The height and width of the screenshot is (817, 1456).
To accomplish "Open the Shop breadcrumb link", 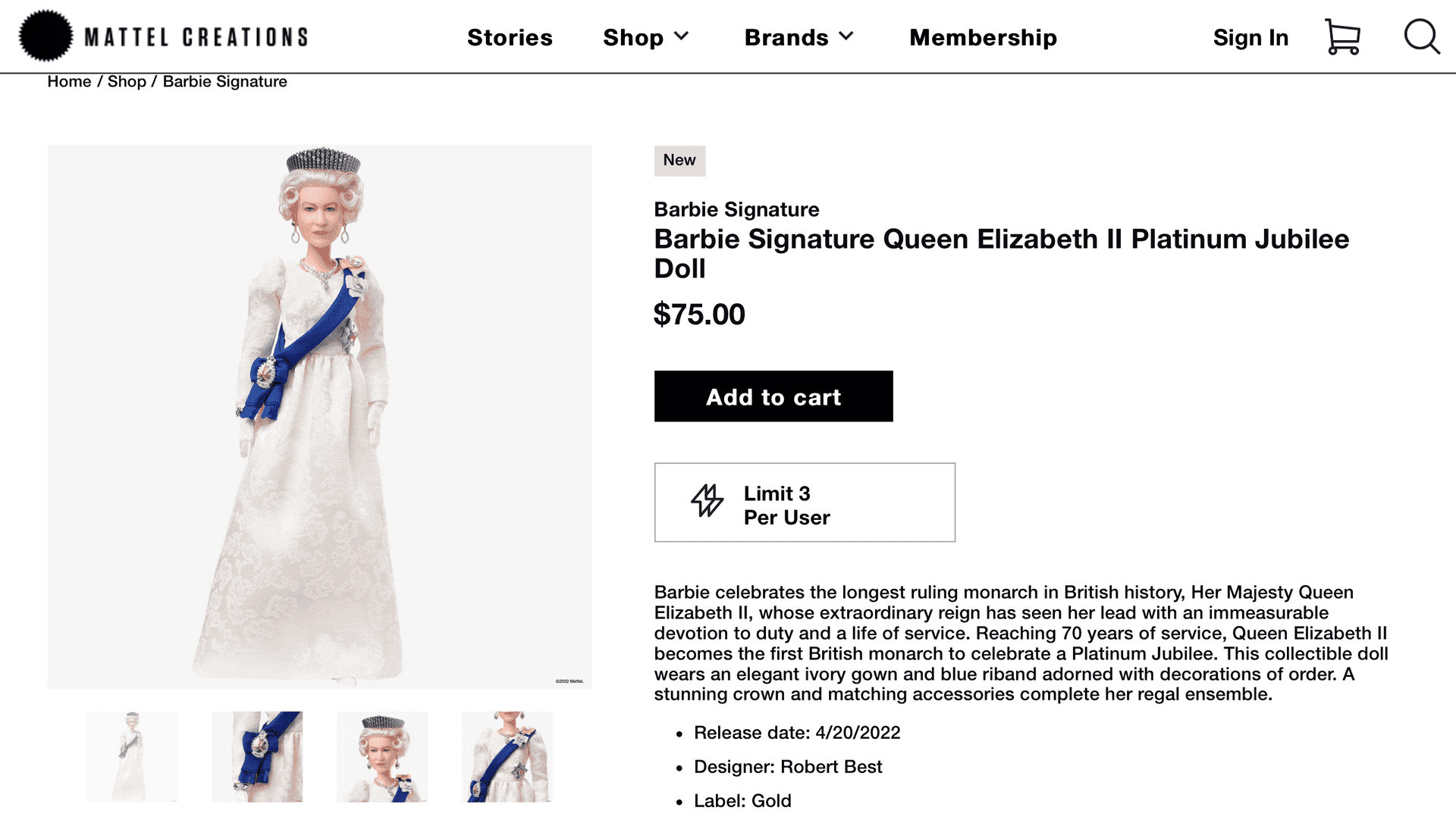I will click(127, 81).
